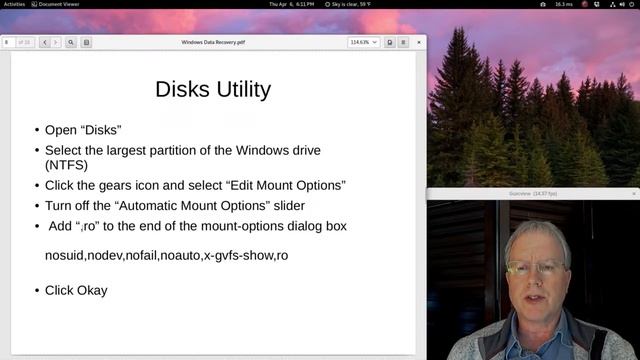The height and width of the screenshot is (360, 640).
Task: Close the Windows Data Recovery.pdf window
Action: point(419,42)
